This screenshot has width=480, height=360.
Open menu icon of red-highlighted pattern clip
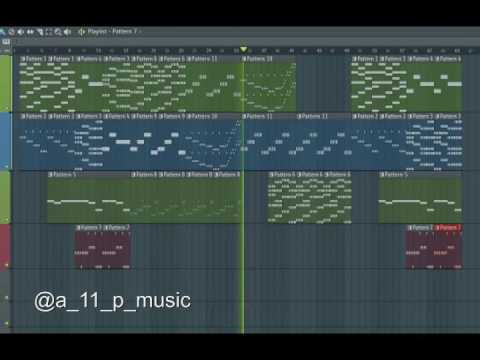[437, 228]
